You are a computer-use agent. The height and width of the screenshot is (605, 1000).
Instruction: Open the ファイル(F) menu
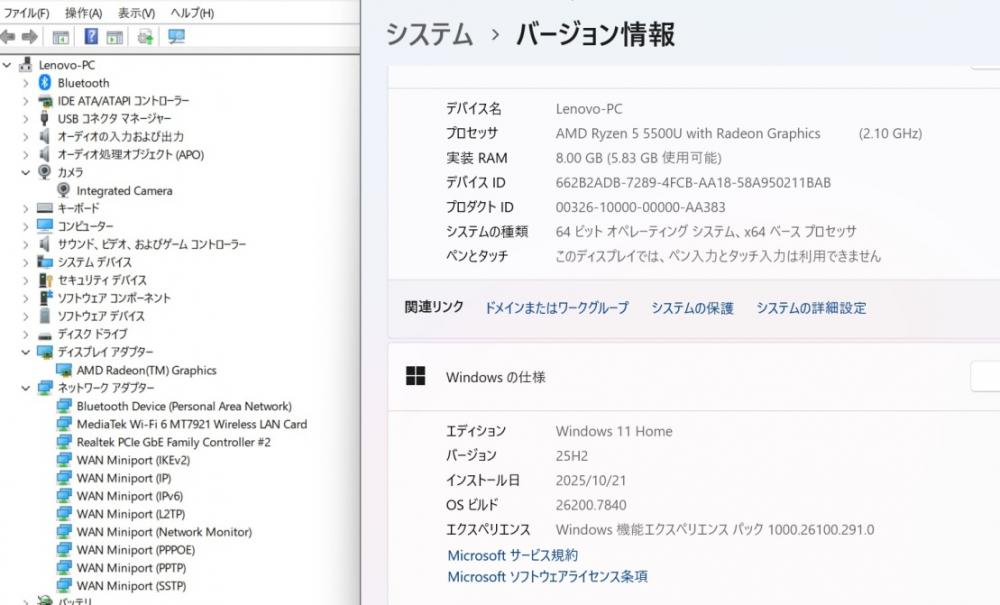click(x=27, y=13)
